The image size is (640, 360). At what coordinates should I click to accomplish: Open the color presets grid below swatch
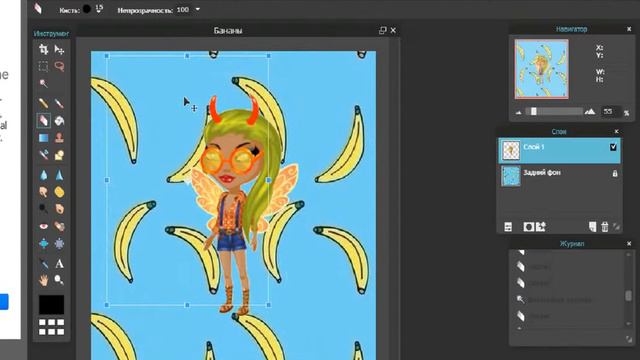click(x=51, y=327)
